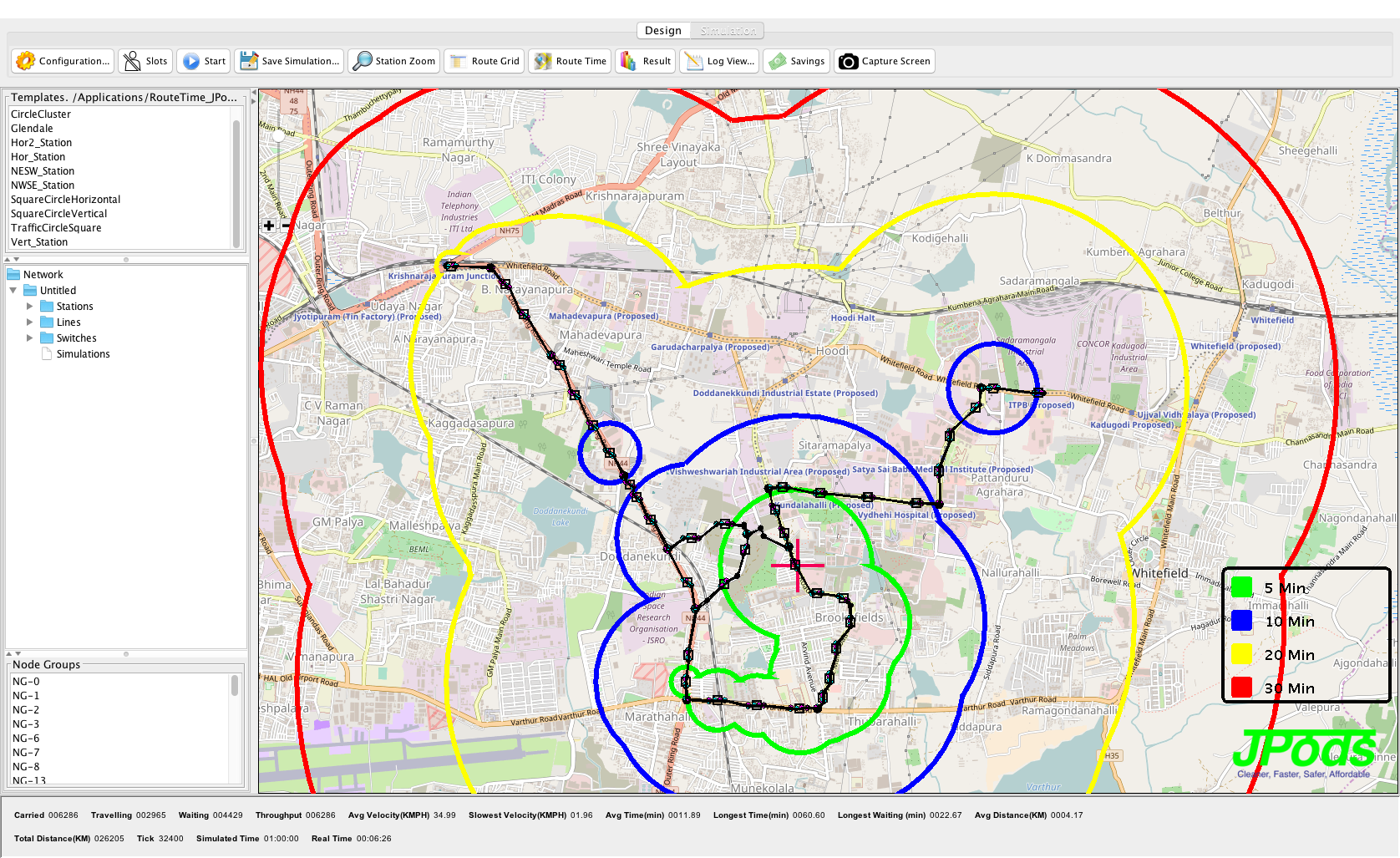Zoom in with the map plus button
The image size is (1400, 858).
(x=269, y=226)
